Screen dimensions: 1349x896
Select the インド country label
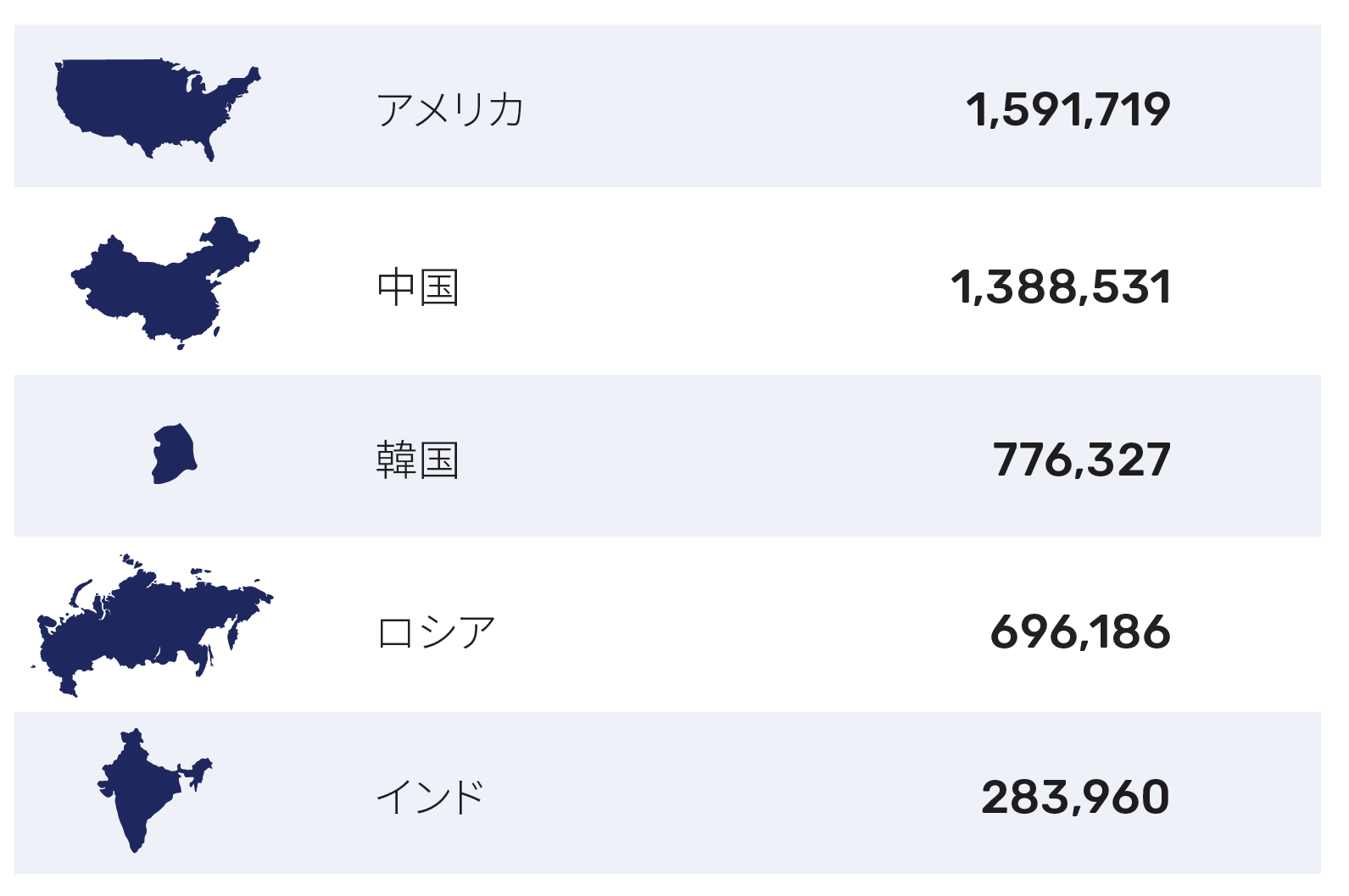[x=430, y=797]
